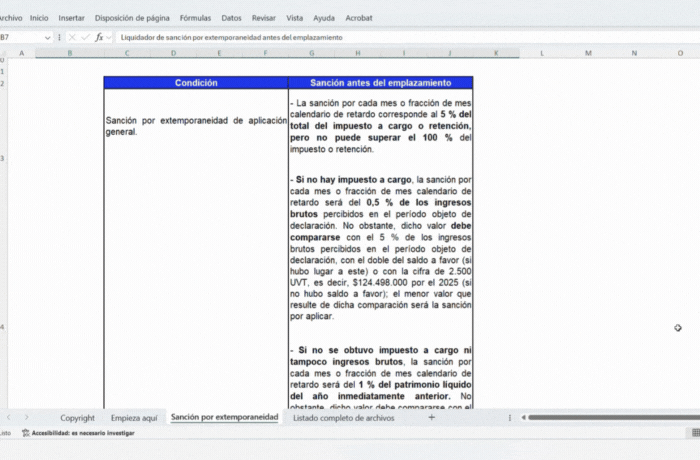Select column A header
Image resolution: width=700 pixels, height=460 pixels.
point(21,53)
